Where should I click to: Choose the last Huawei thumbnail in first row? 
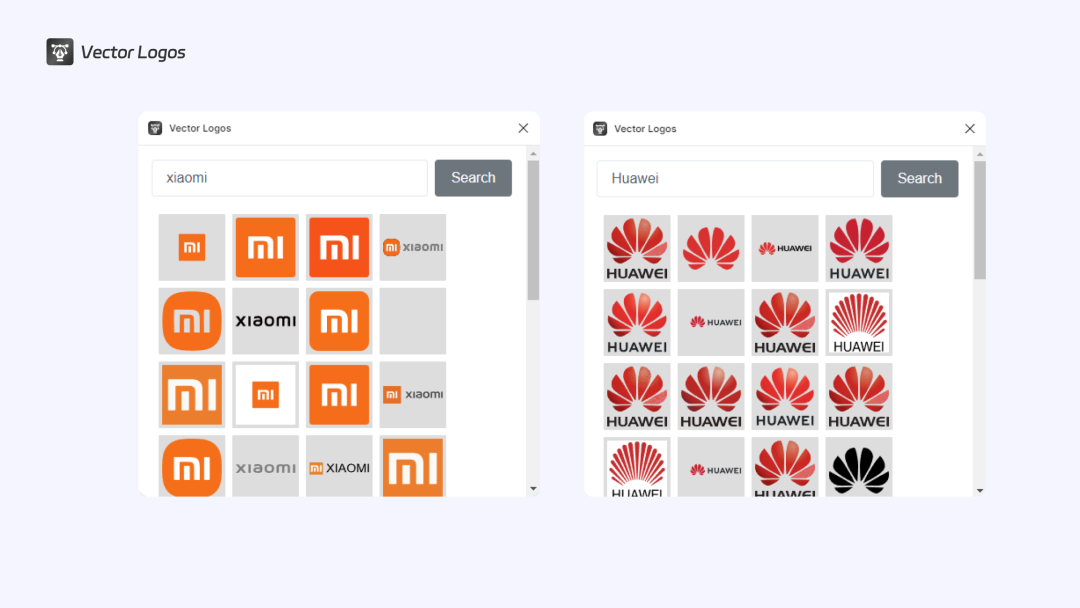(x=859, y=249)
